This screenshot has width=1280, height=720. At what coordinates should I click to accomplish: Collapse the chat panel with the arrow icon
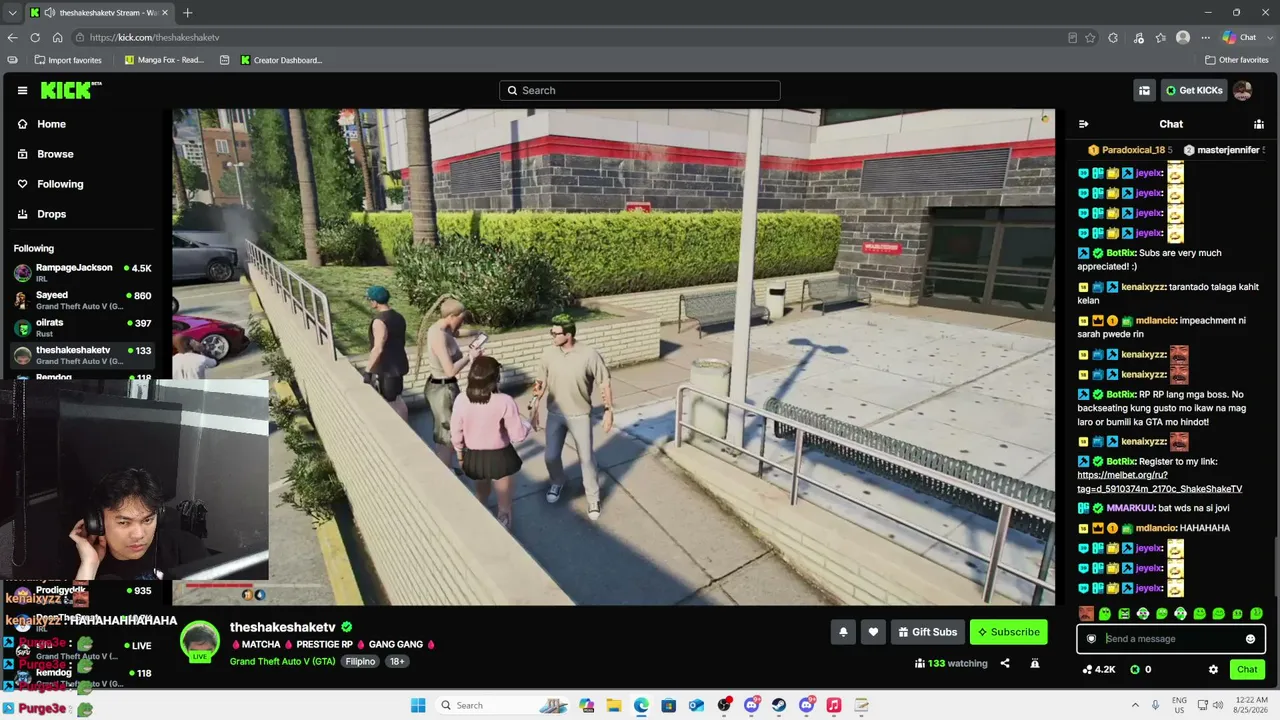pos(1083,124)
